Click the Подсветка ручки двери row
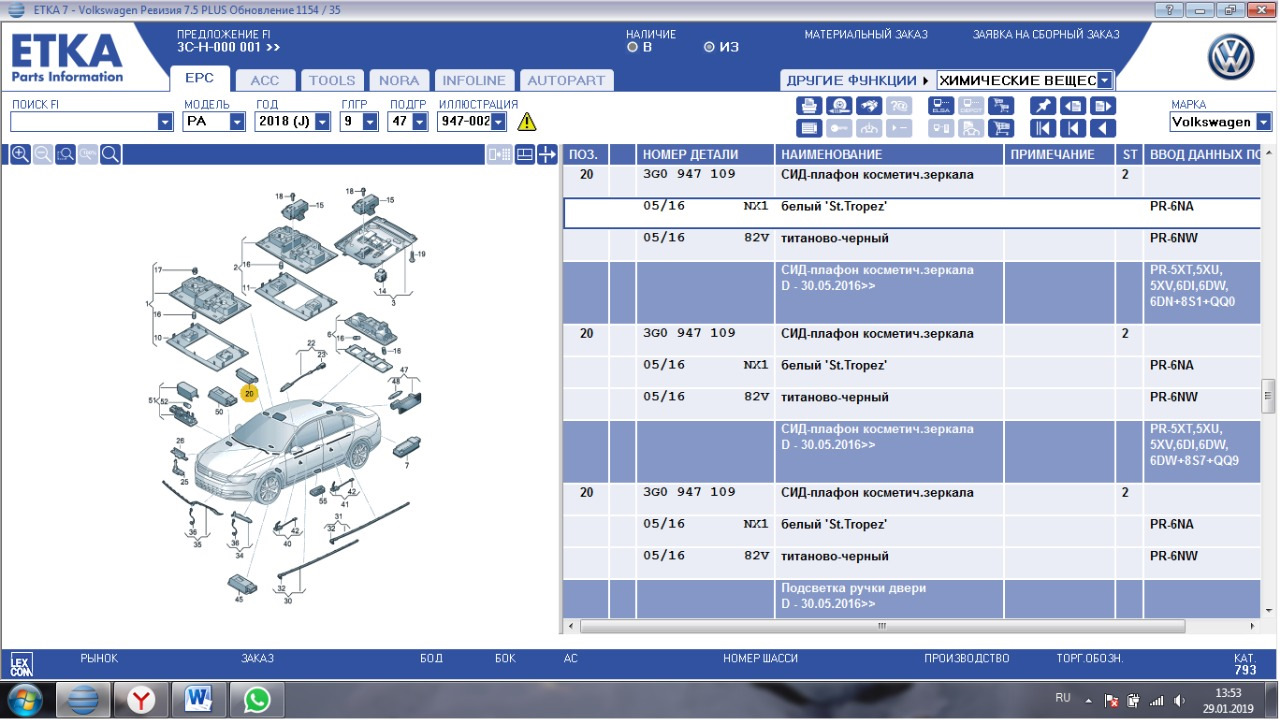 (x=912, y=597)
